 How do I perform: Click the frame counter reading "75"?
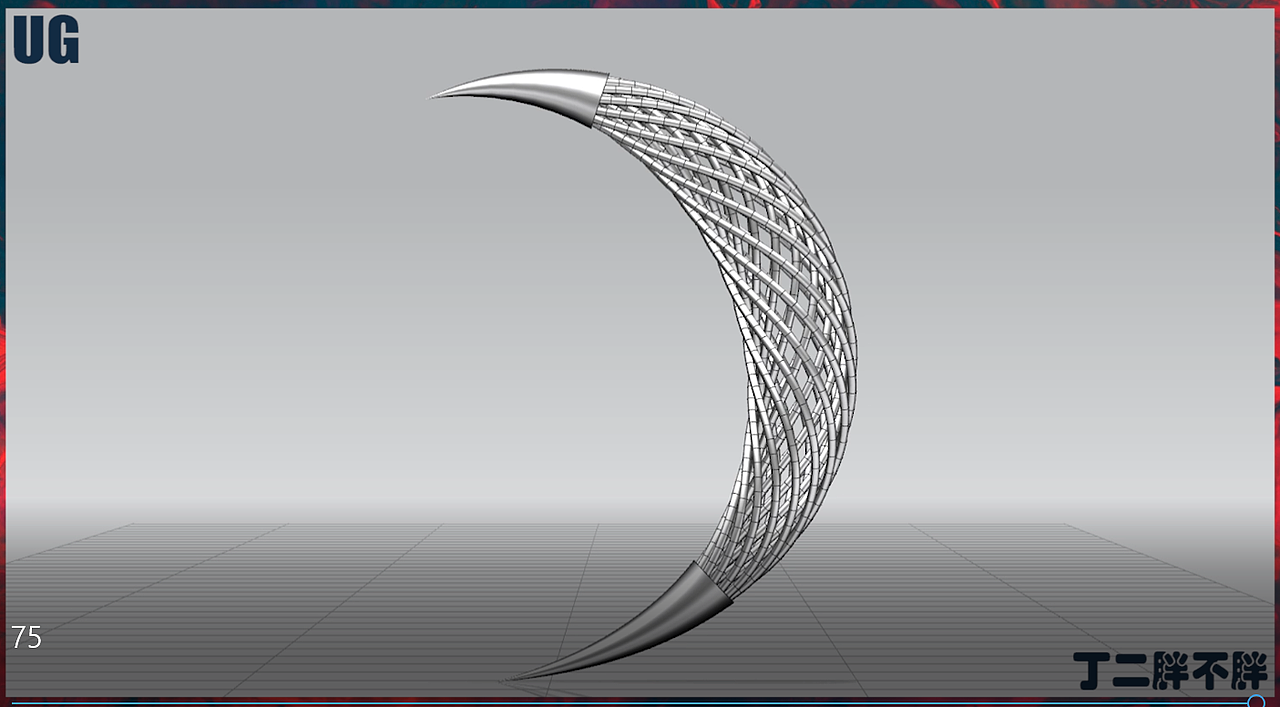tap(27, 638)
